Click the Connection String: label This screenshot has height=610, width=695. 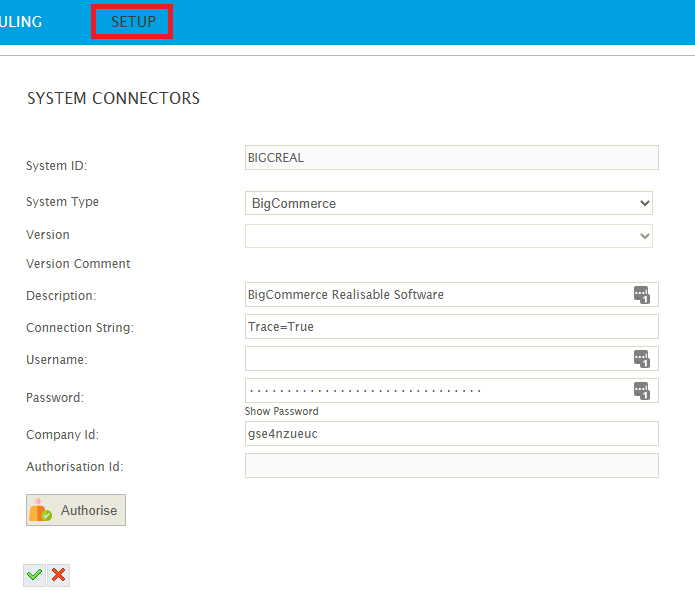click(x=80, y=328)
